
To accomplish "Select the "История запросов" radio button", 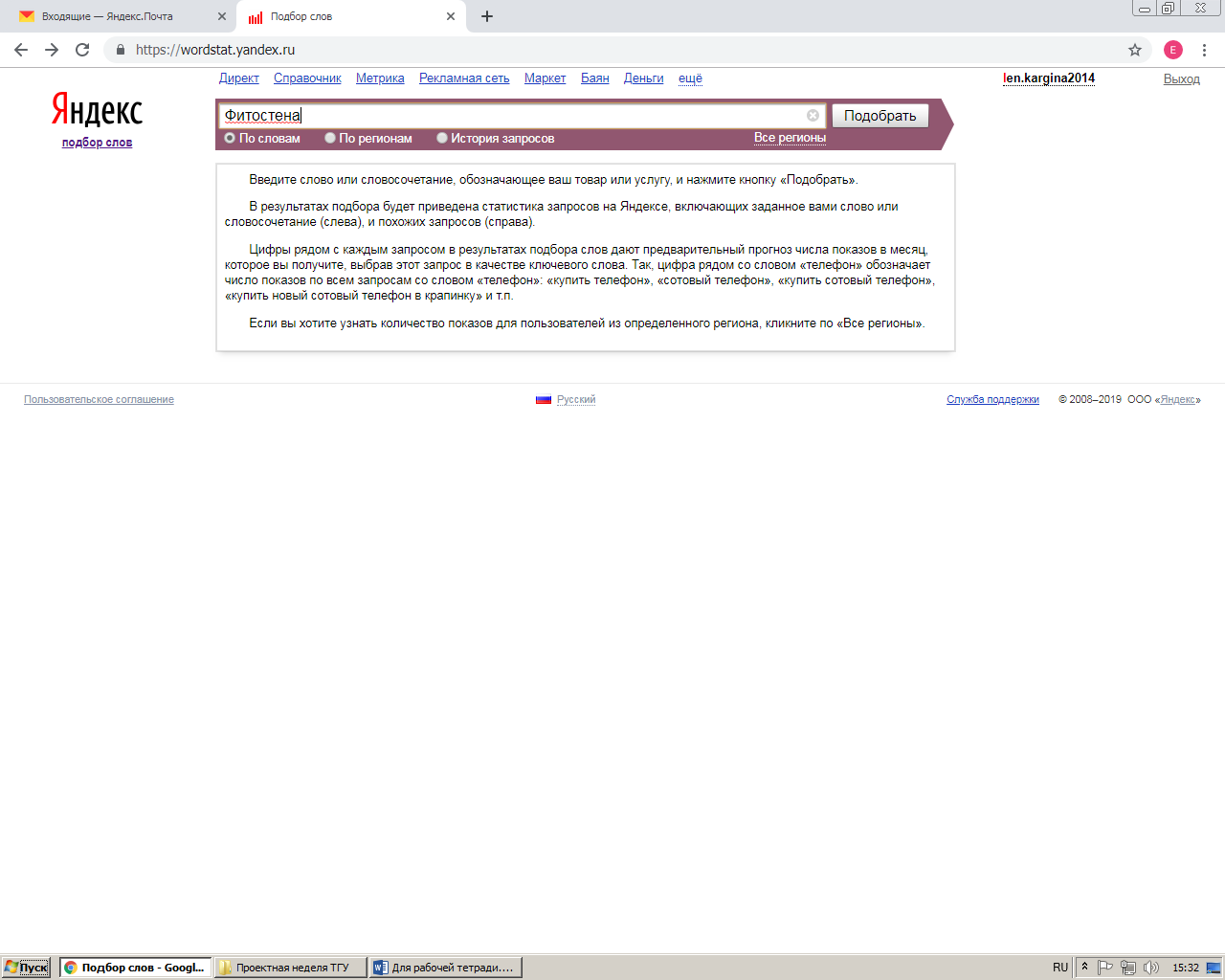I will coord(442,138).
